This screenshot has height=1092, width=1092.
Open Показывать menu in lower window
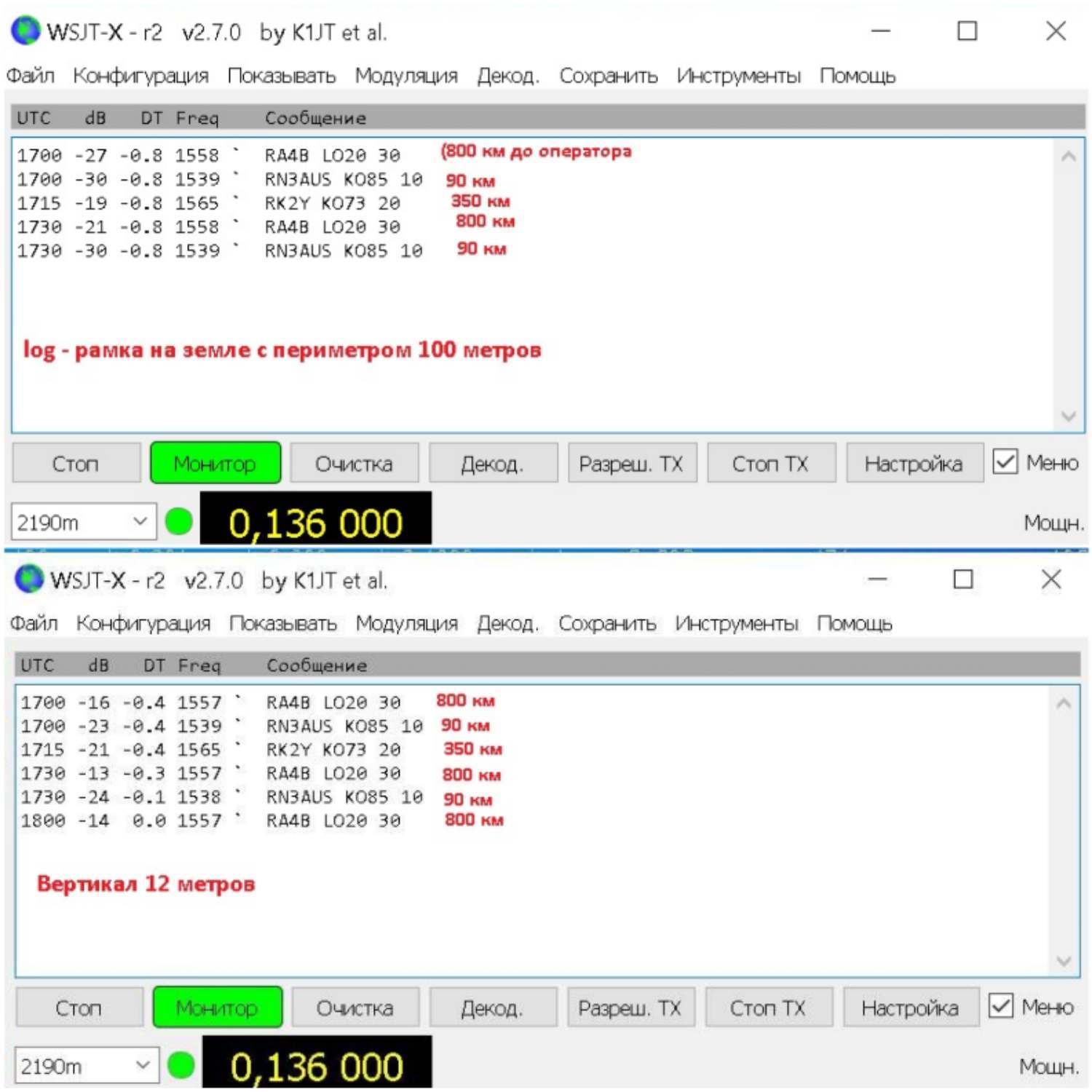[282, 623]
